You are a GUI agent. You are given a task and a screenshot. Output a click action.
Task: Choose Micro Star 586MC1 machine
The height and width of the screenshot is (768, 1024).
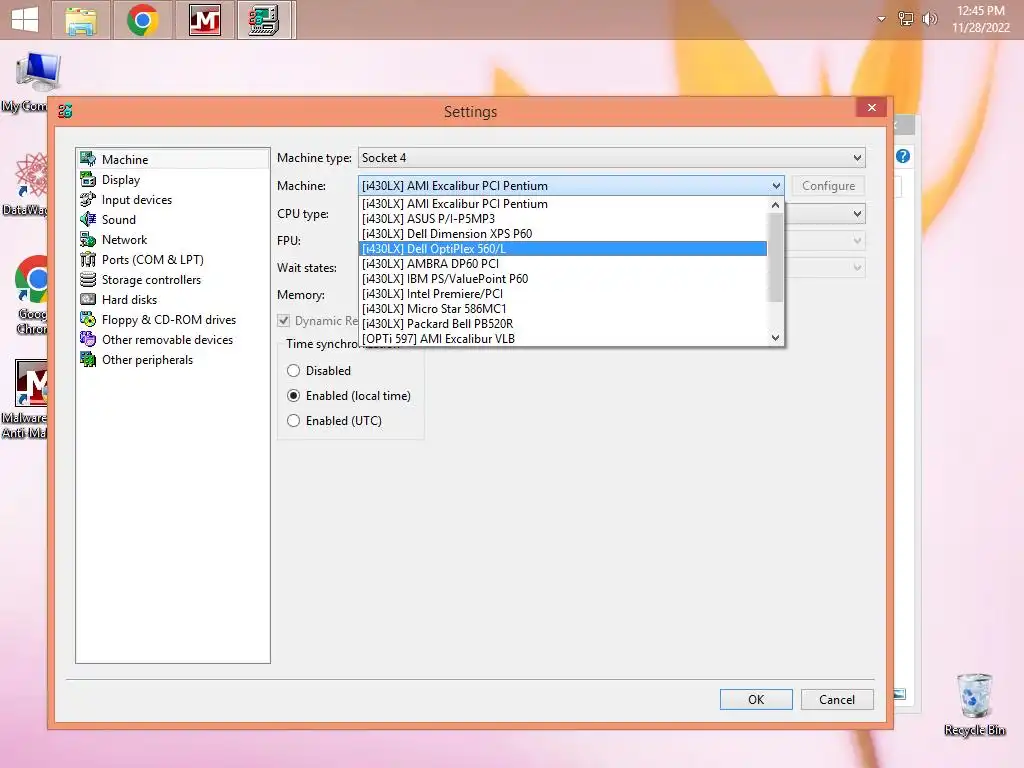563,309
